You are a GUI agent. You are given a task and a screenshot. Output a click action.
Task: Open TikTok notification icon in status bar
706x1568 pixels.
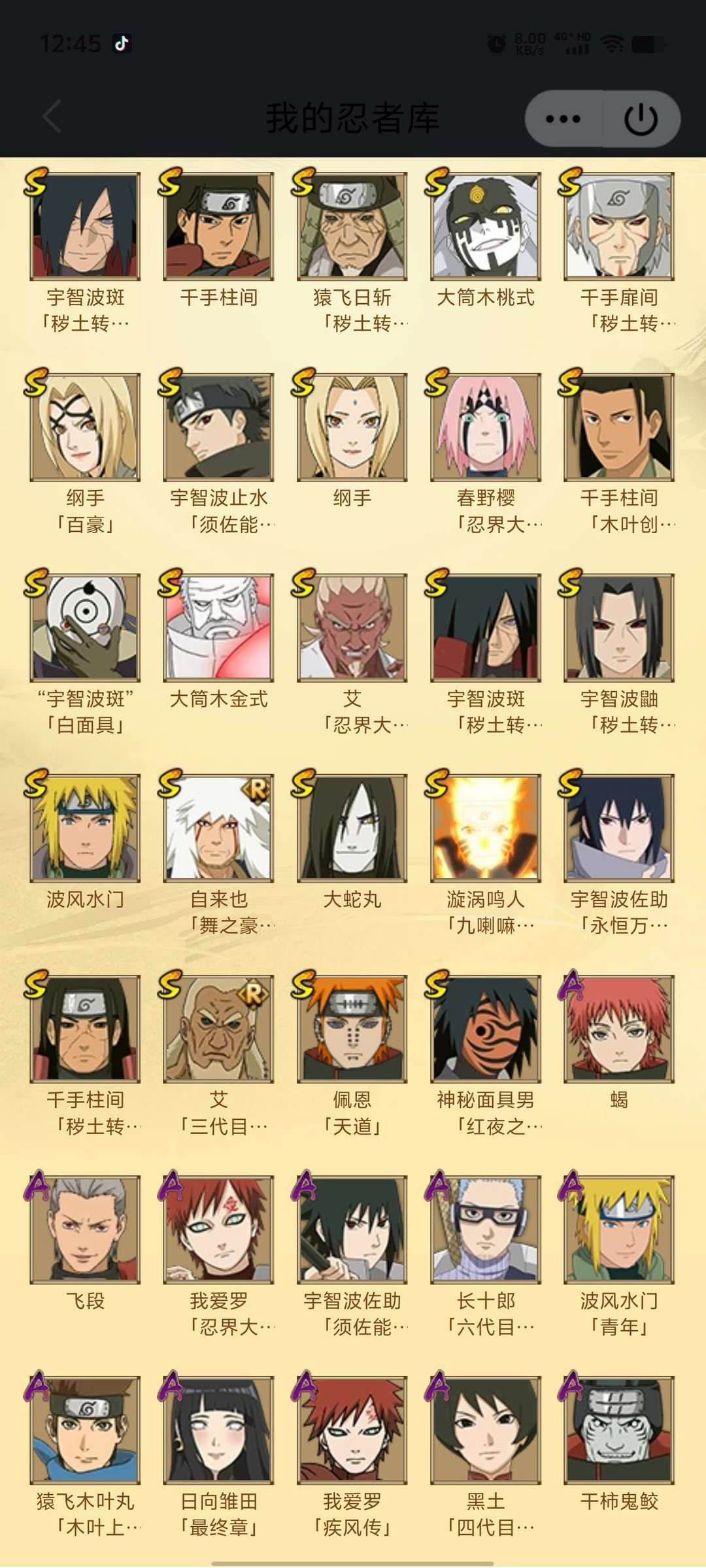[122, 44]
